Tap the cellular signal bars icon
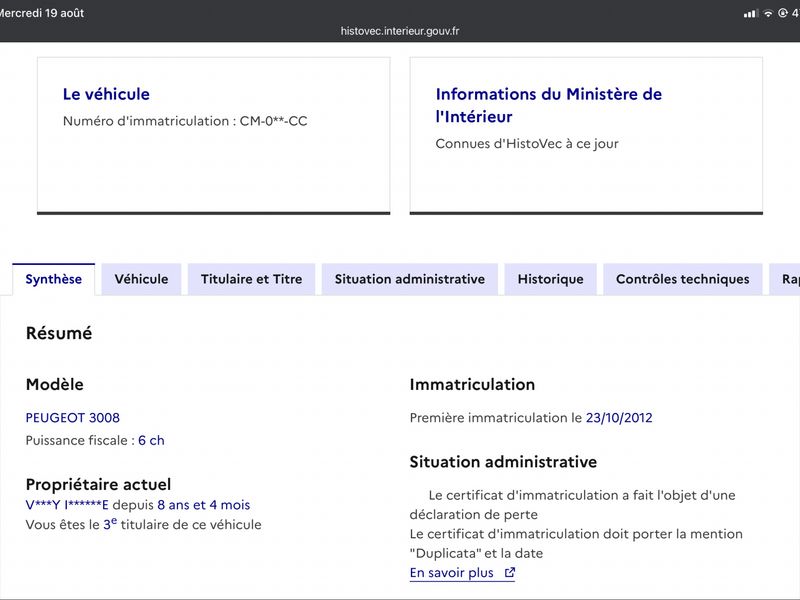 [x=751, y=14]
